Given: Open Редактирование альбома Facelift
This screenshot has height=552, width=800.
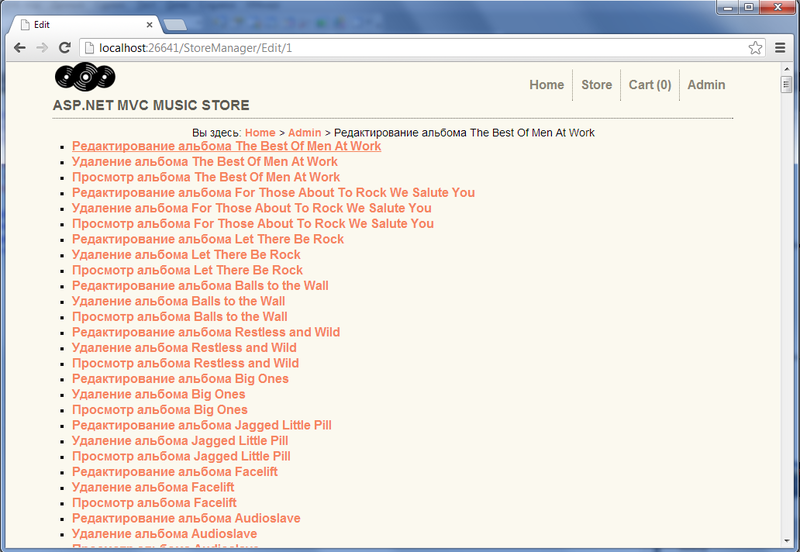Looking at the screenshot, I should click(174, 472).
